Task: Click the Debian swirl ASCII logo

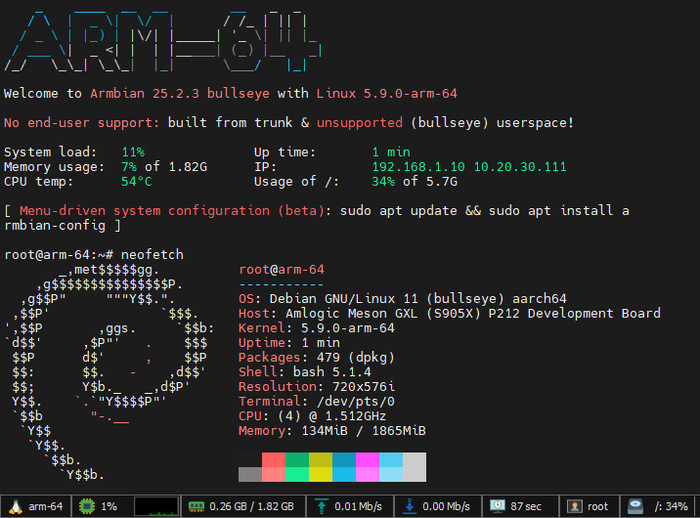Action: (109, 372)
